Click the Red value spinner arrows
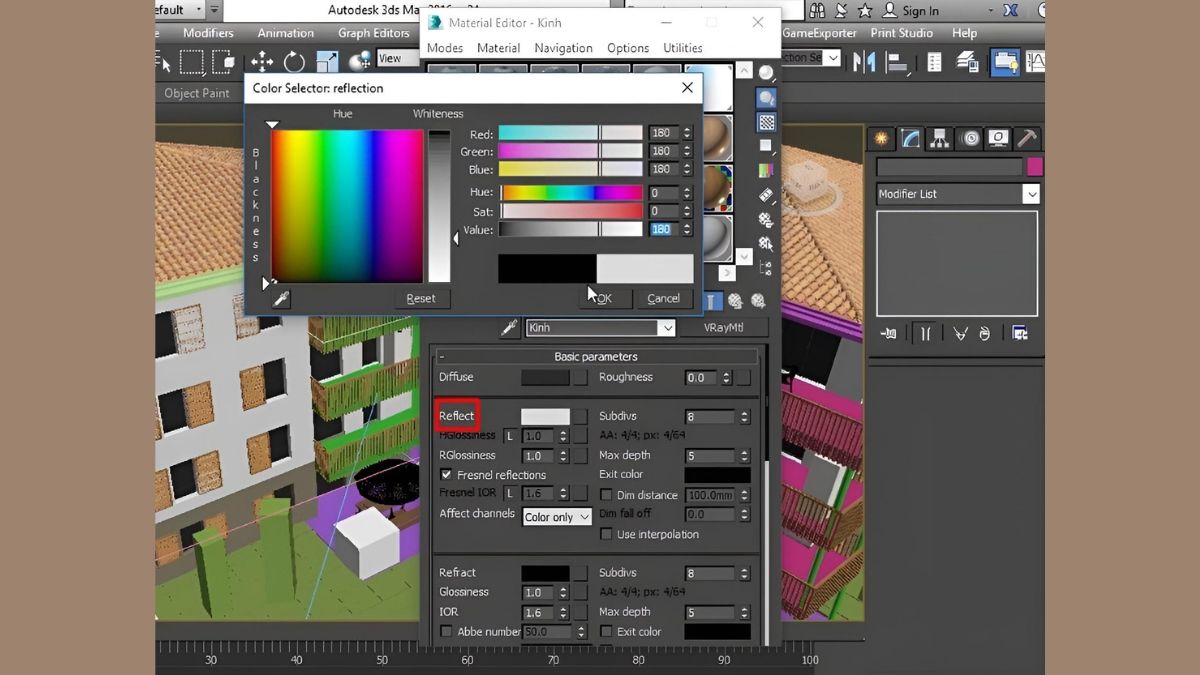 686,133
